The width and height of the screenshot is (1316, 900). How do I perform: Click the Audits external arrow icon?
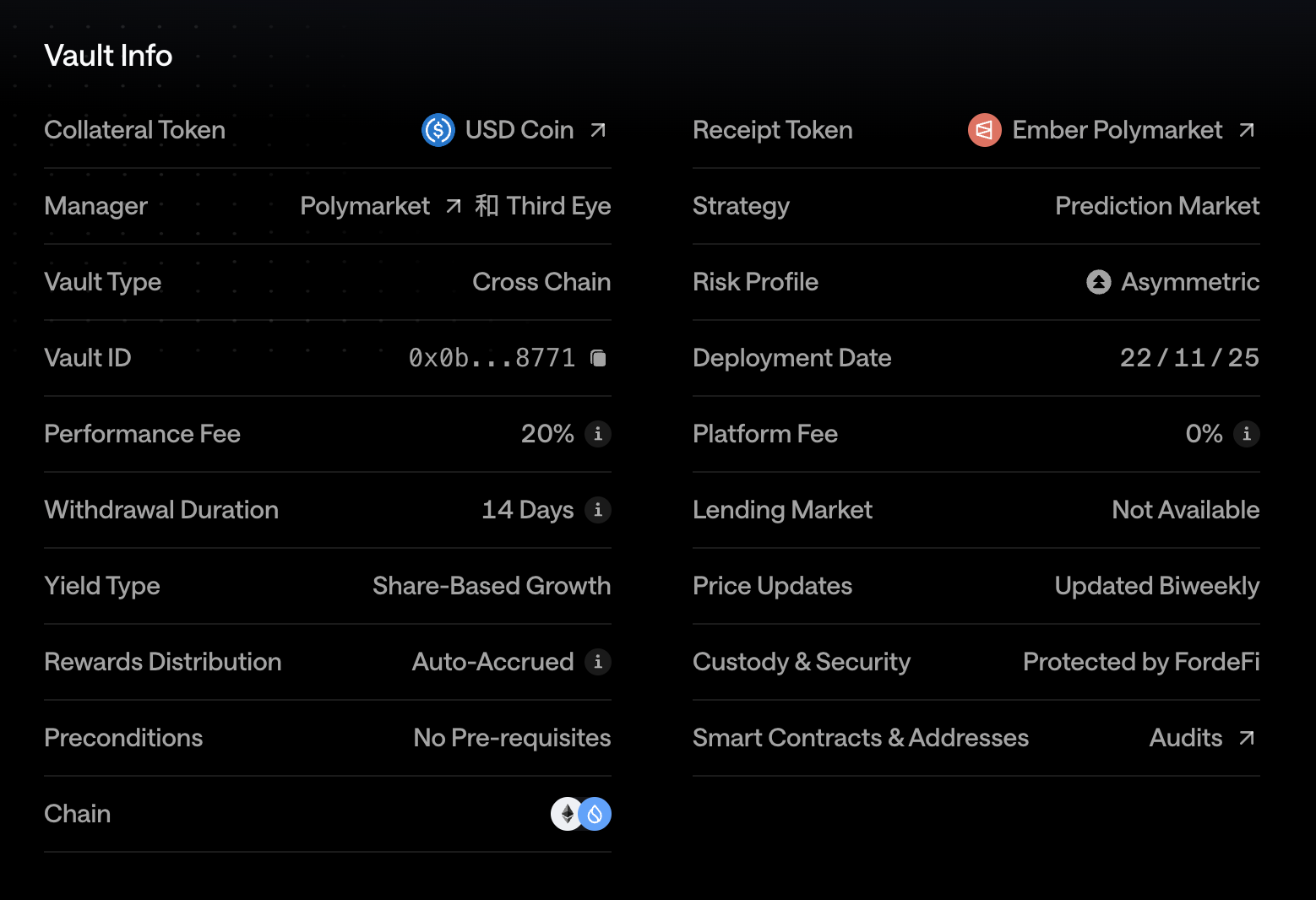click(x=1247, y=738)
